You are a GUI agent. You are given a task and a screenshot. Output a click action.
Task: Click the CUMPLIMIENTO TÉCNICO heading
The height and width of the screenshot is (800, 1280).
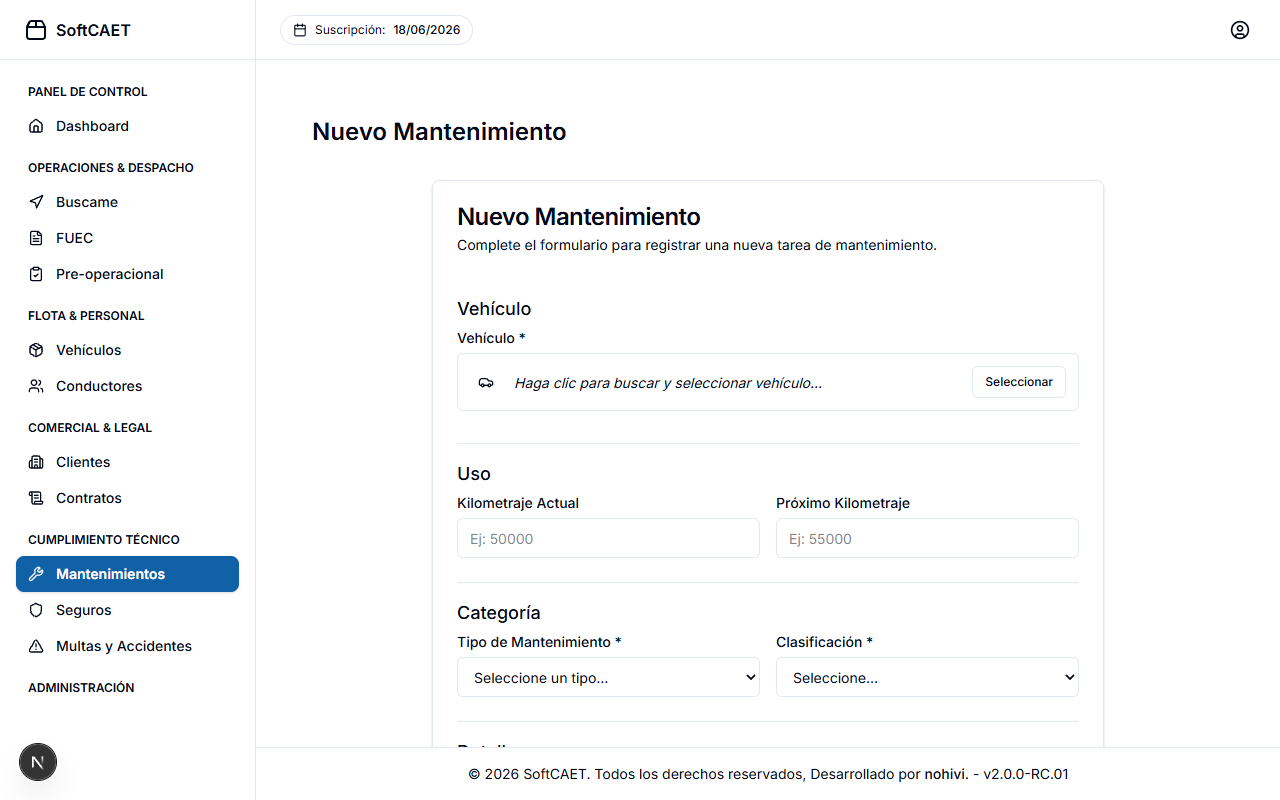tap(104, 540)
